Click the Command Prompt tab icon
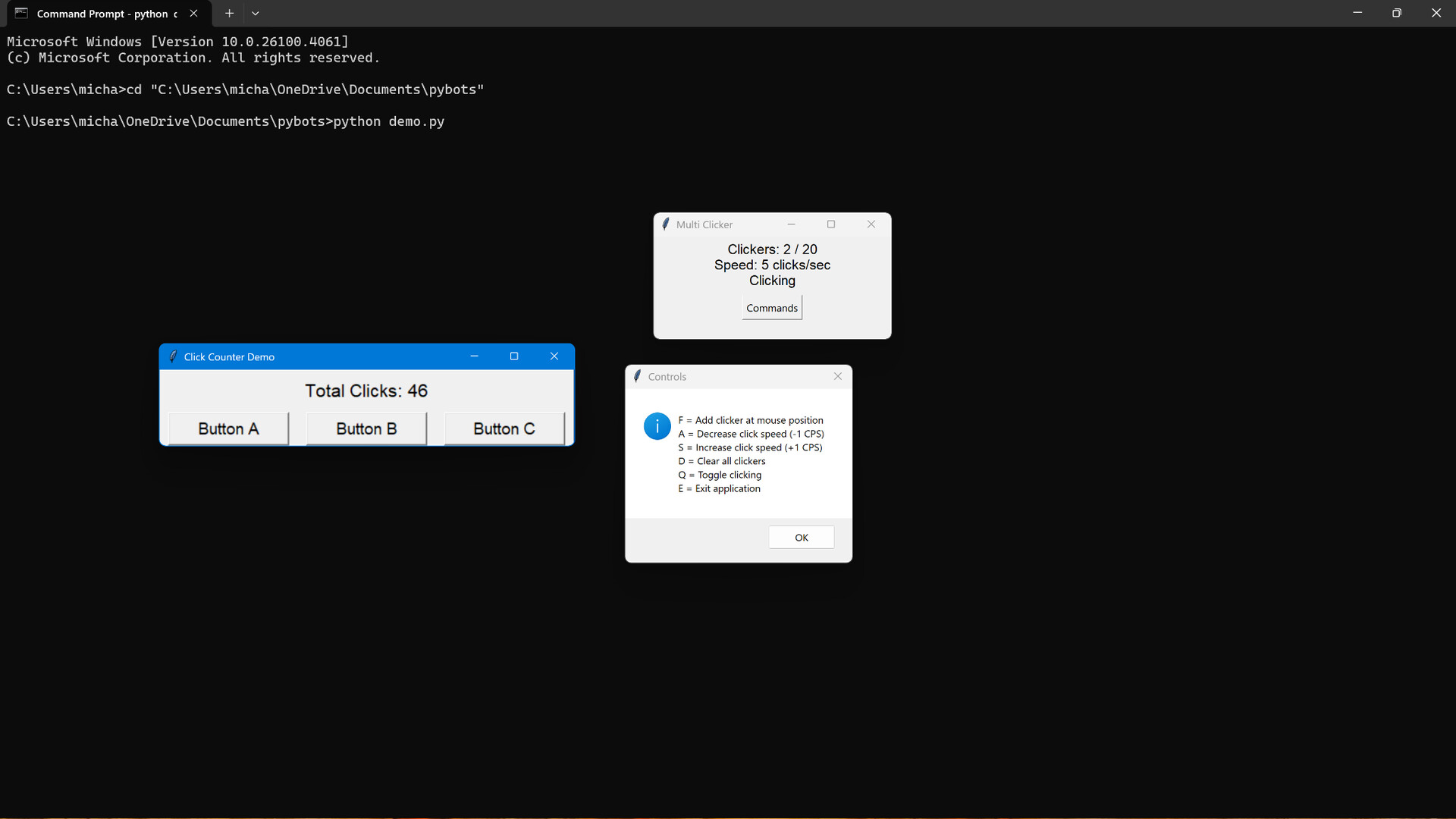Viewport: 1456px width, 819px height. [x=21, y=14]
